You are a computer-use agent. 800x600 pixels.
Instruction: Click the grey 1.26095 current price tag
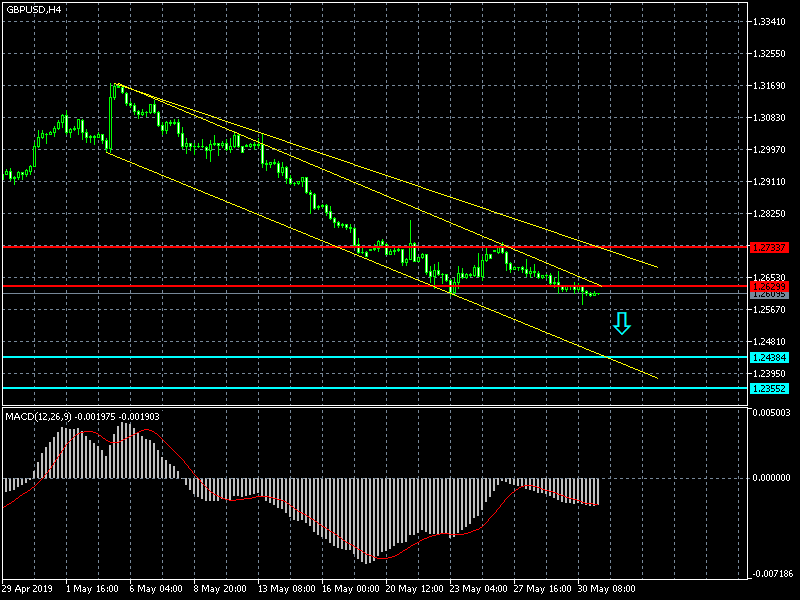pyautogui.click(x=768, y=294)
